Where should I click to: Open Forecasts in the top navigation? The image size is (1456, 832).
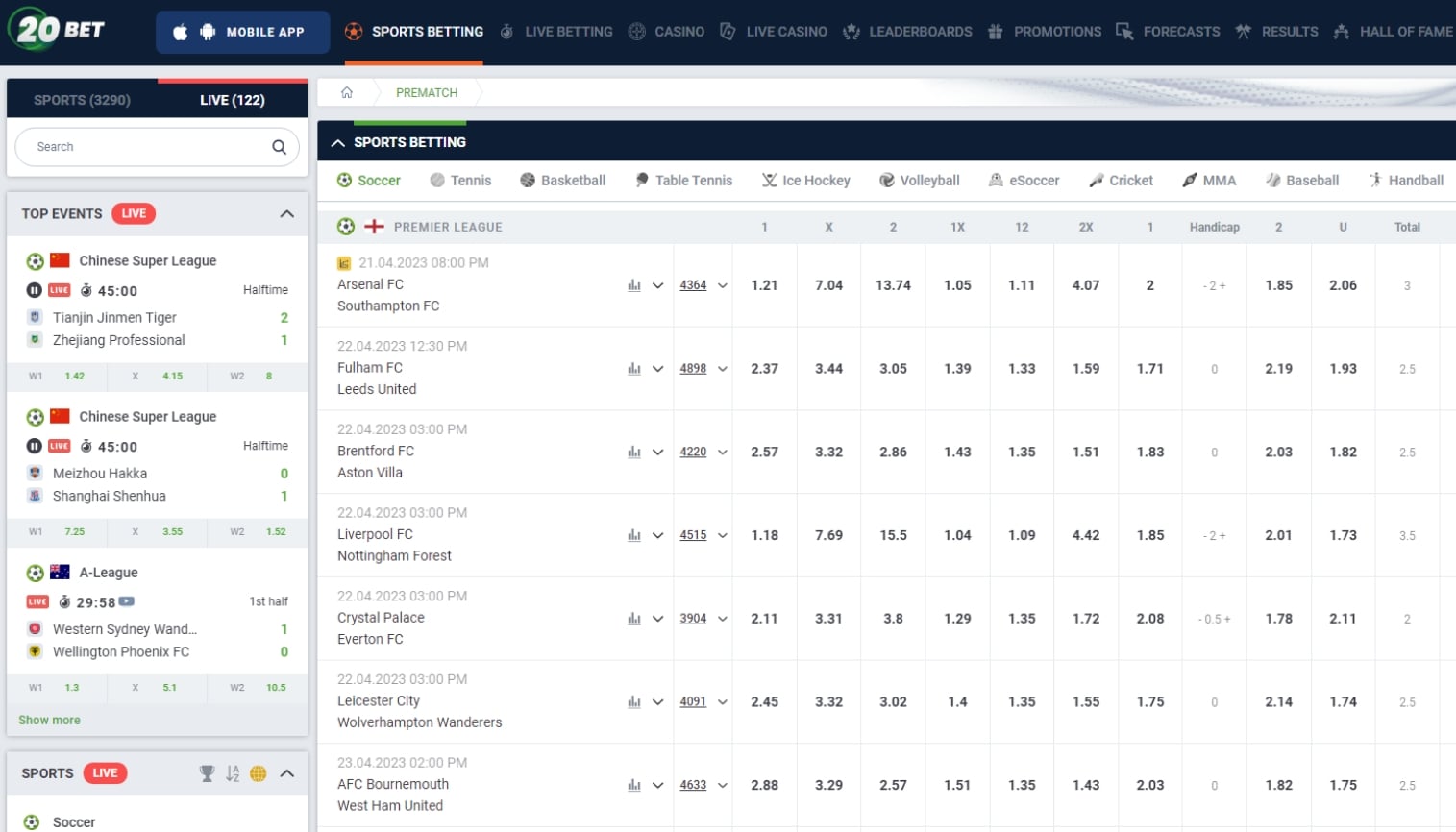pos(1168,32)
